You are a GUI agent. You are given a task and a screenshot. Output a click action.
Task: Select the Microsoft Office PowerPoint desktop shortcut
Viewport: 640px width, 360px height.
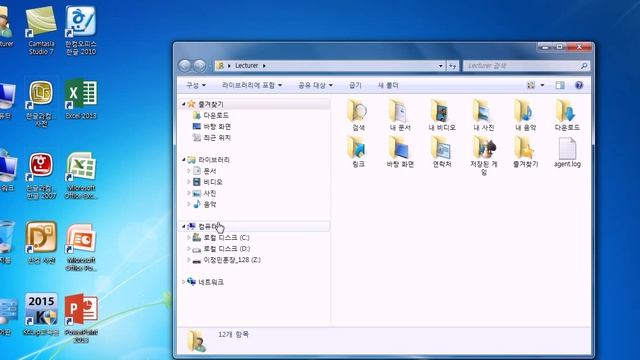tap(81, 247)
